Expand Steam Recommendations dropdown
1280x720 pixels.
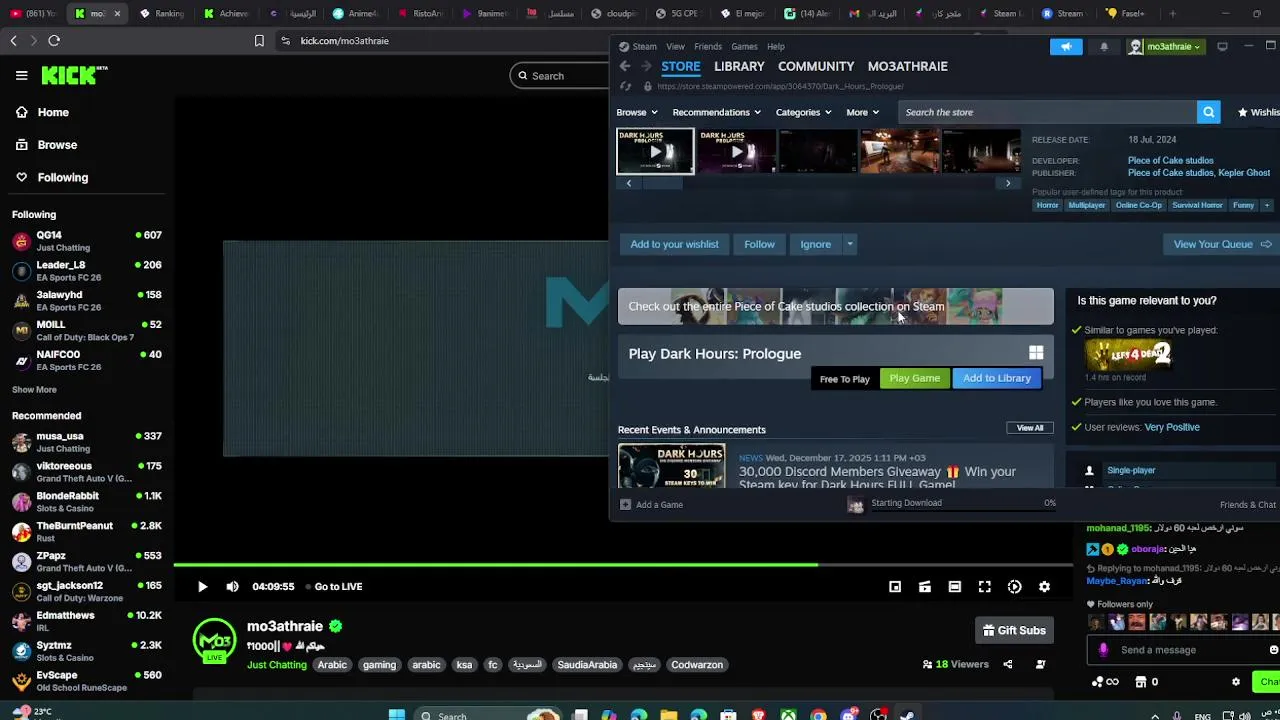(716, 112)
